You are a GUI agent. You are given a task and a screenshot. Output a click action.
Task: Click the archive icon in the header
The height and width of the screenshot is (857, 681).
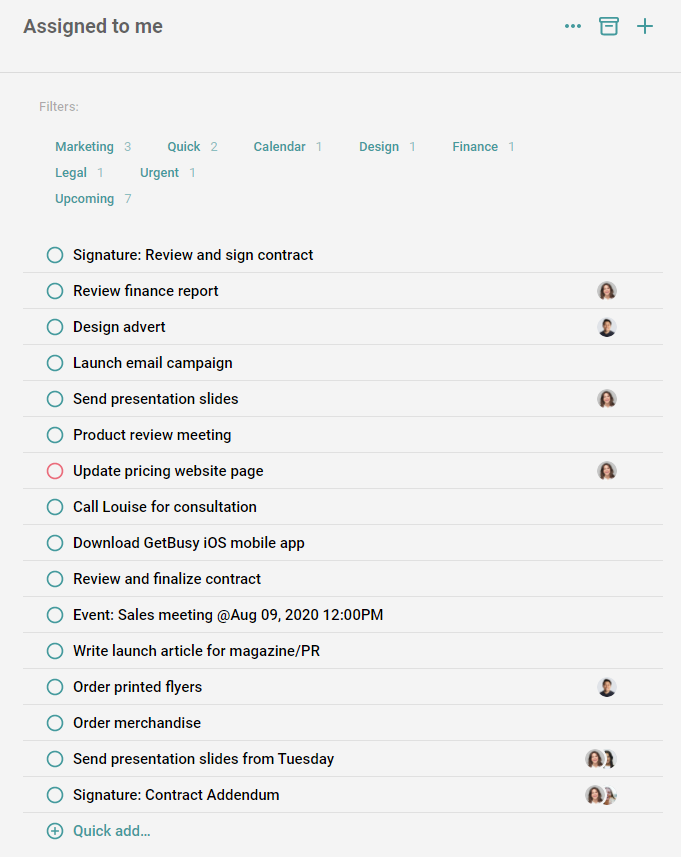pyautogui.click(x=609, y=26)
